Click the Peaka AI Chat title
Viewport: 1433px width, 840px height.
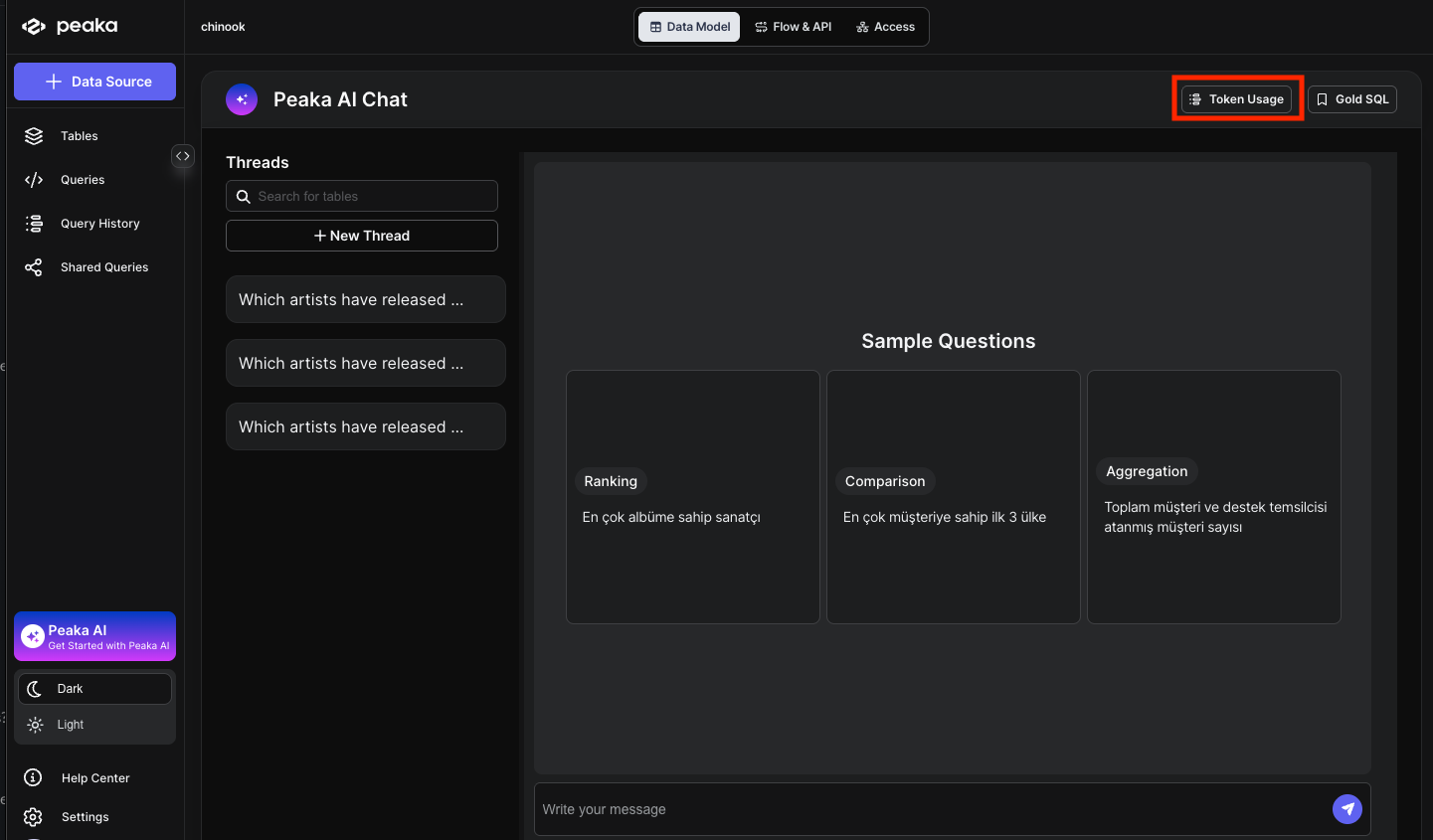pyautogui.click(x=340, y=99)
